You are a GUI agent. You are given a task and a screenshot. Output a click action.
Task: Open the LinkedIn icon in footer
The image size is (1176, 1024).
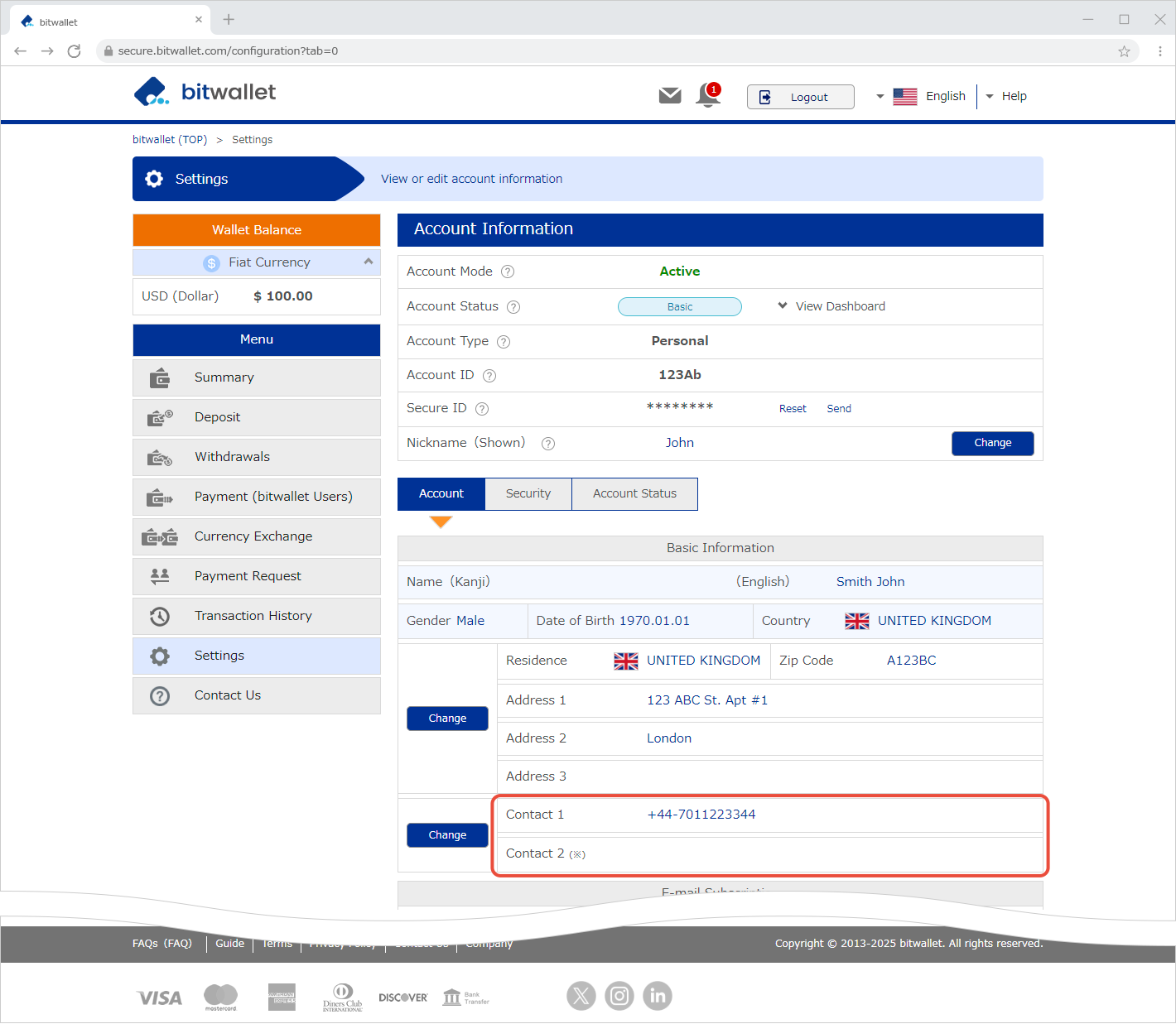pos(658,996)
